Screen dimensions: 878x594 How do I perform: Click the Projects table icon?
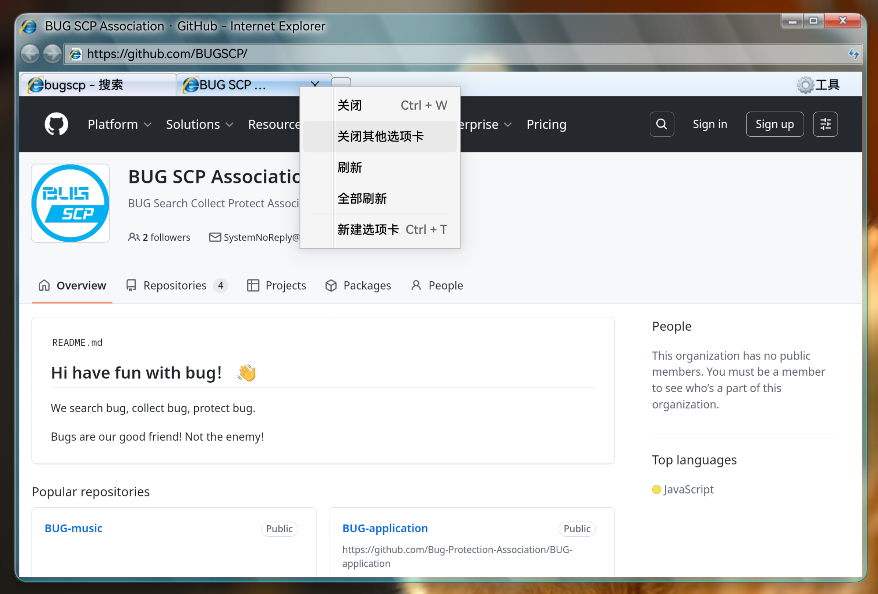coord(253,286)
